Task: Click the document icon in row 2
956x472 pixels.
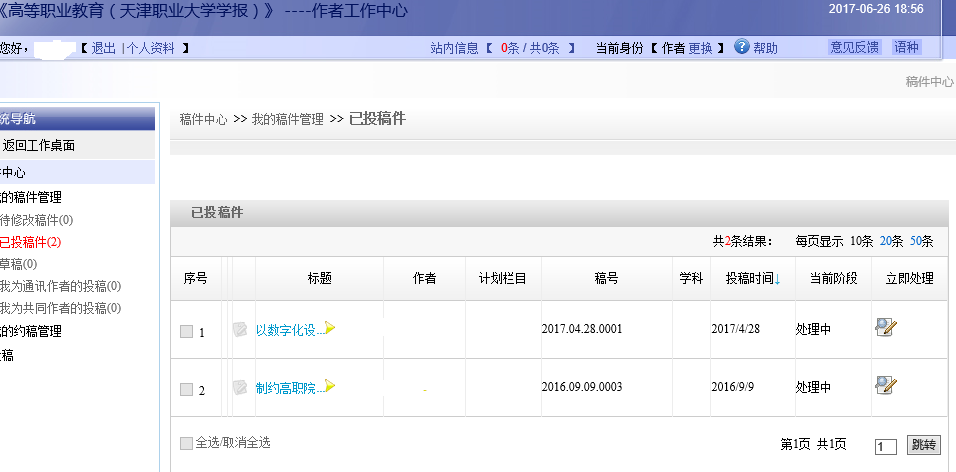Action: pyautogui.click(x=240, y=387)
